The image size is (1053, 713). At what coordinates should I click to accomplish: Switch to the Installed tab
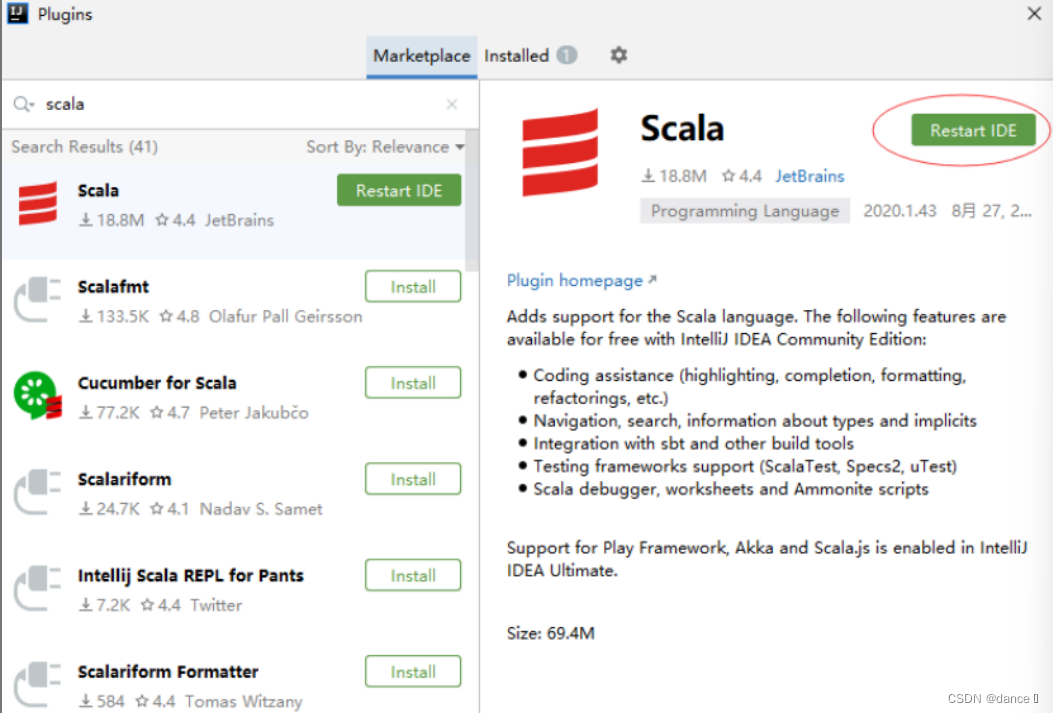coord(518,56)
